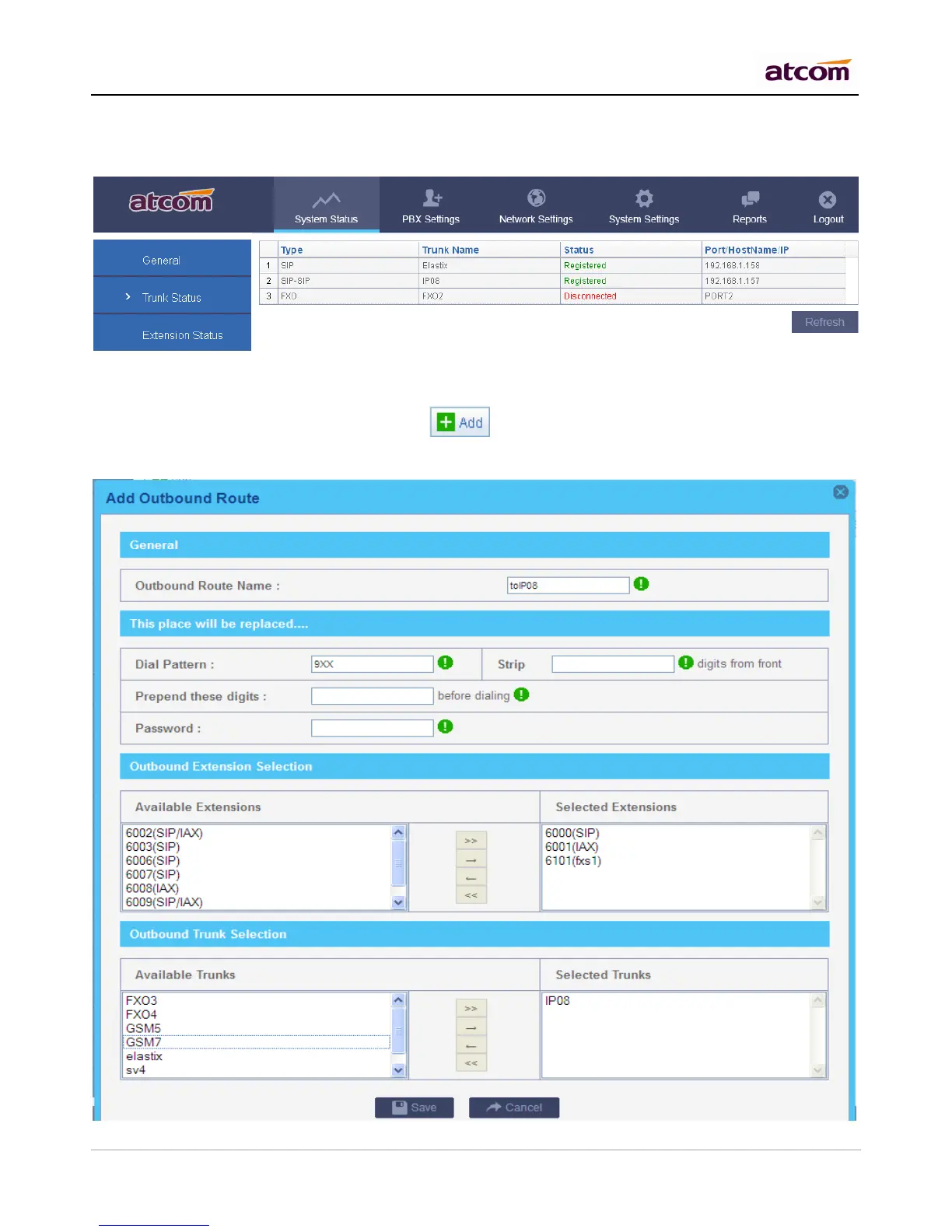Screen dimensions: 952x1232
Task: Click the info icon after before dialing
Action: point(521,695)
